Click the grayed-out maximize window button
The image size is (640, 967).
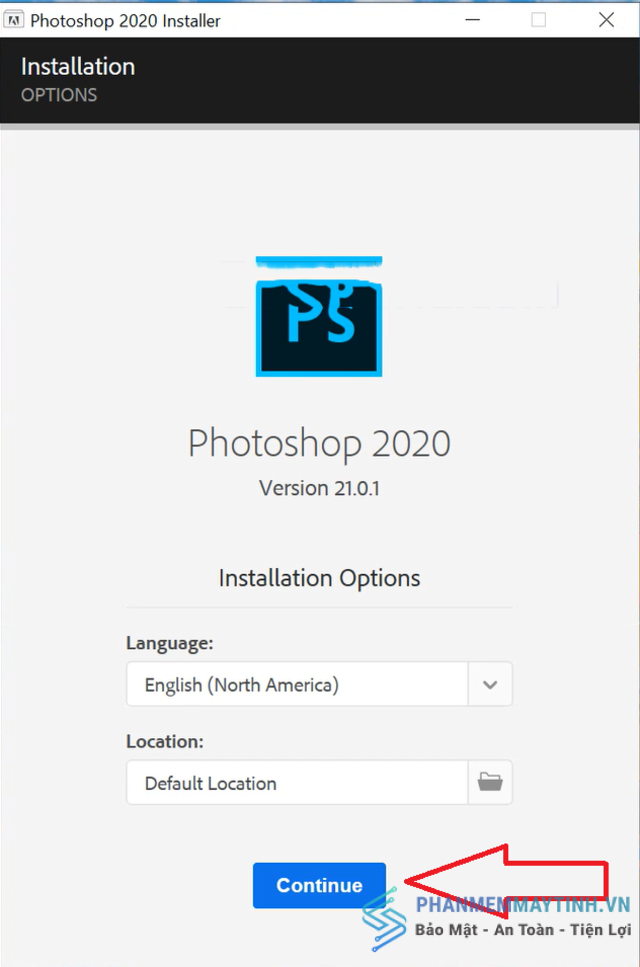(x=538, y=20)
